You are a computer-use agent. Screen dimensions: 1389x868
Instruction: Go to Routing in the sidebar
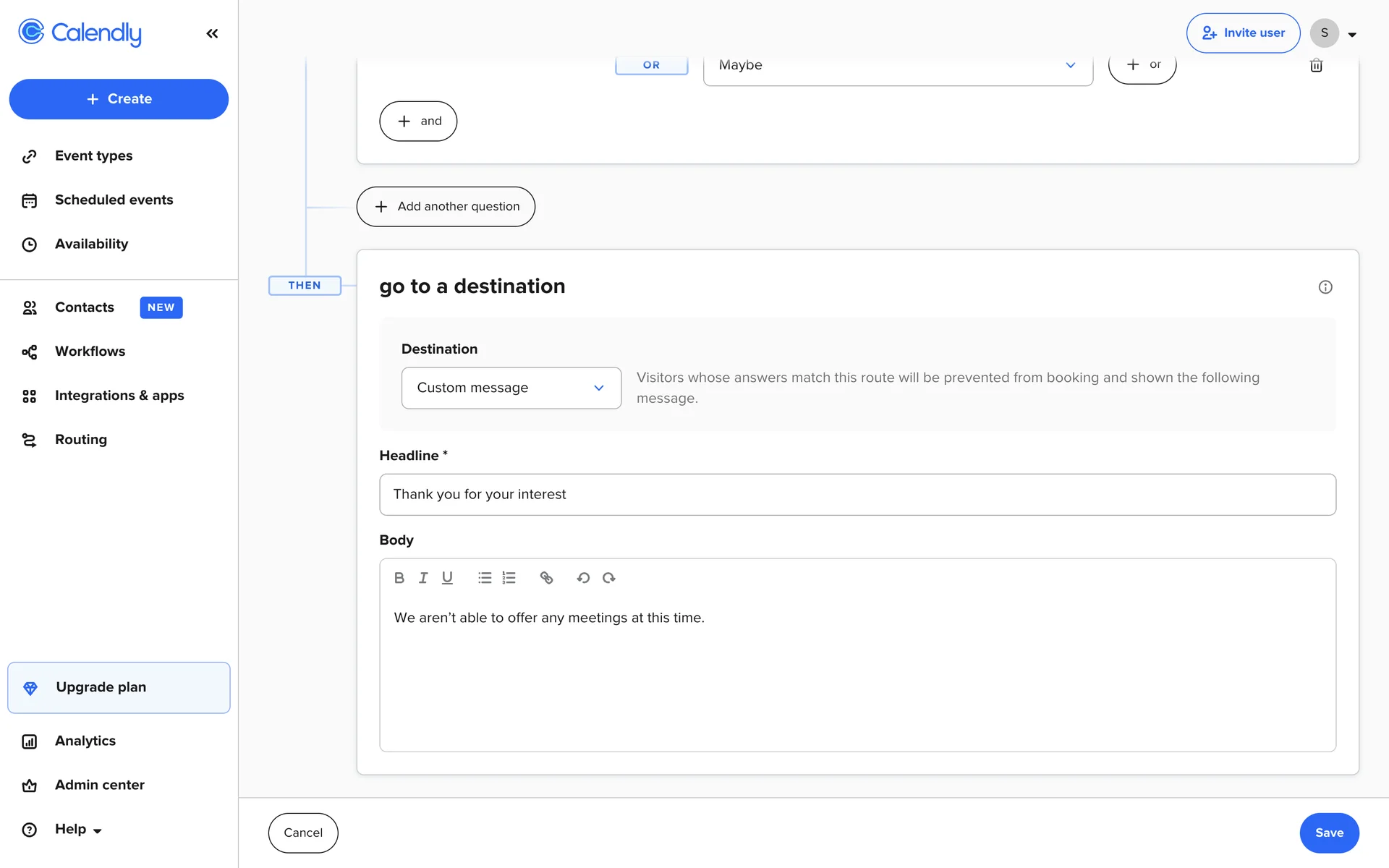tap(81, 440)
